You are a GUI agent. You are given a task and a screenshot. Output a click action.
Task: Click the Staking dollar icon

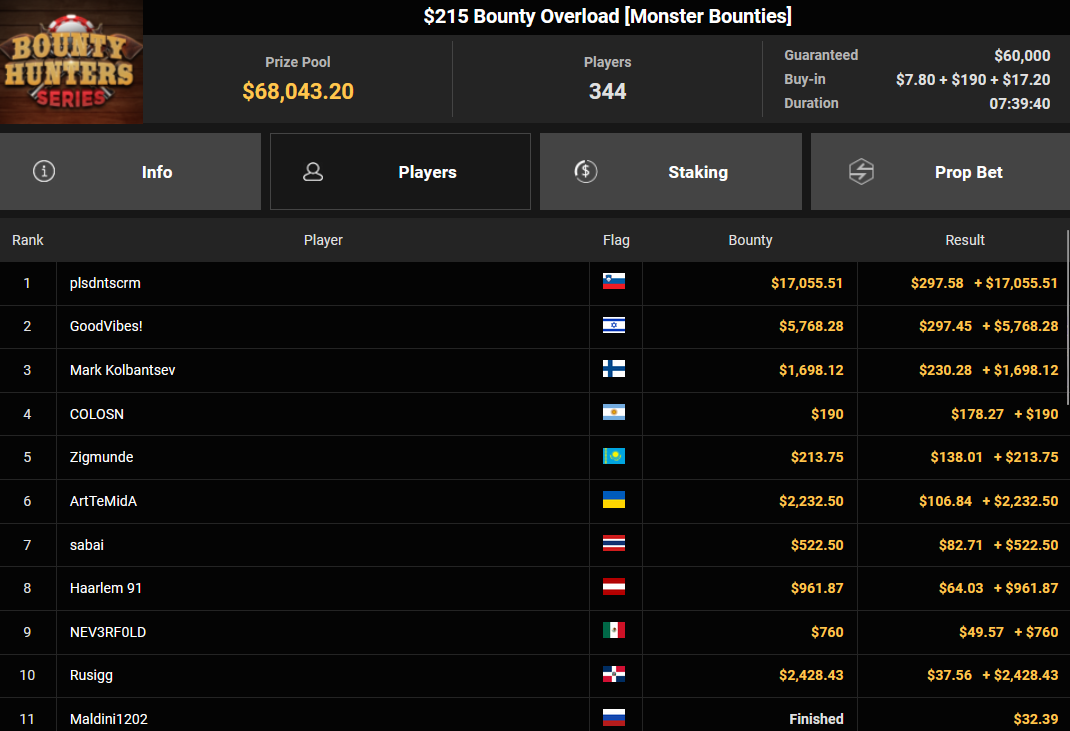point(585,171)
